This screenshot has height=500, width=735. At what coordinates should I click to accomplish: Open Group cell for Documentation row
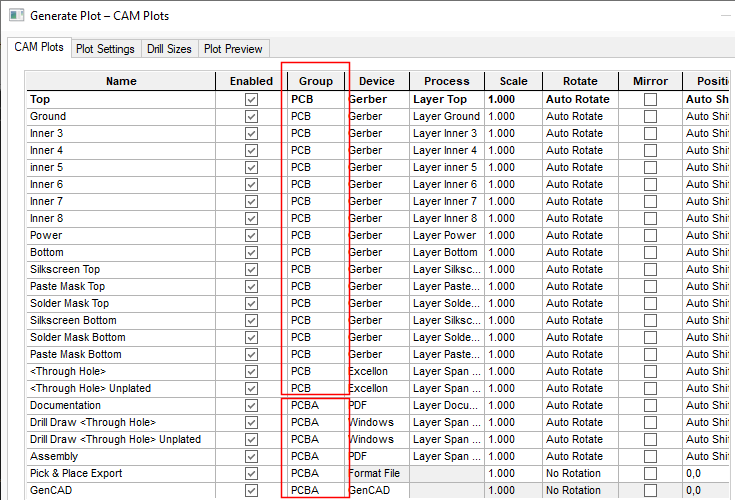315,406
